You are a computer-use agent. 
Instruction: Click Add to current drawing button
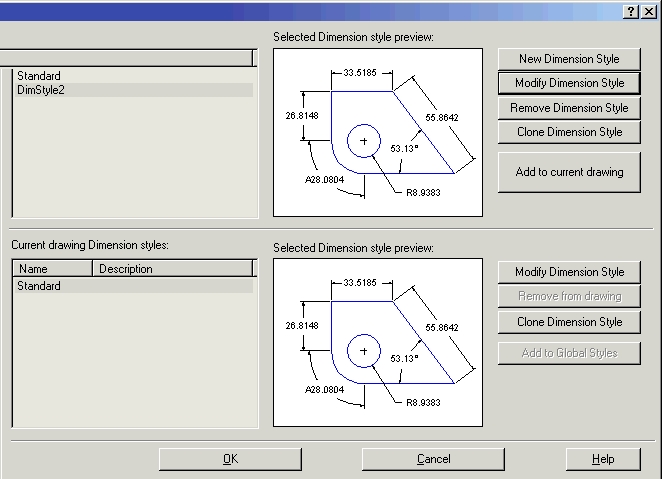click(569, 172)
